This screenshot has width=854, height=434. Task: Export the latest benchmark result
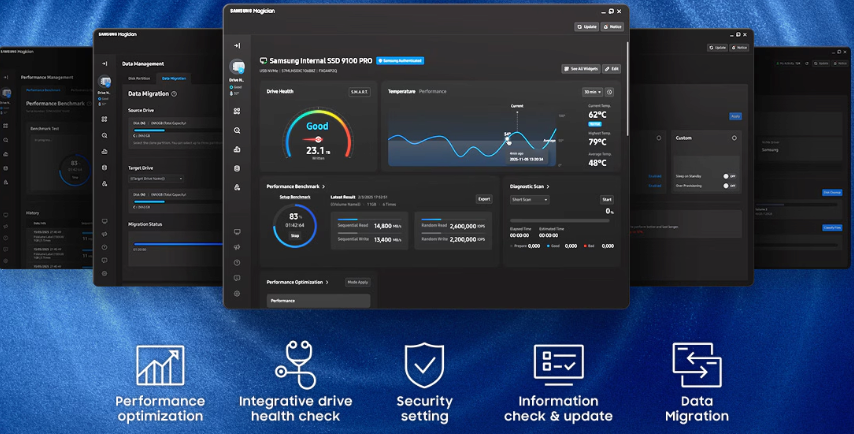pos(484,199)
